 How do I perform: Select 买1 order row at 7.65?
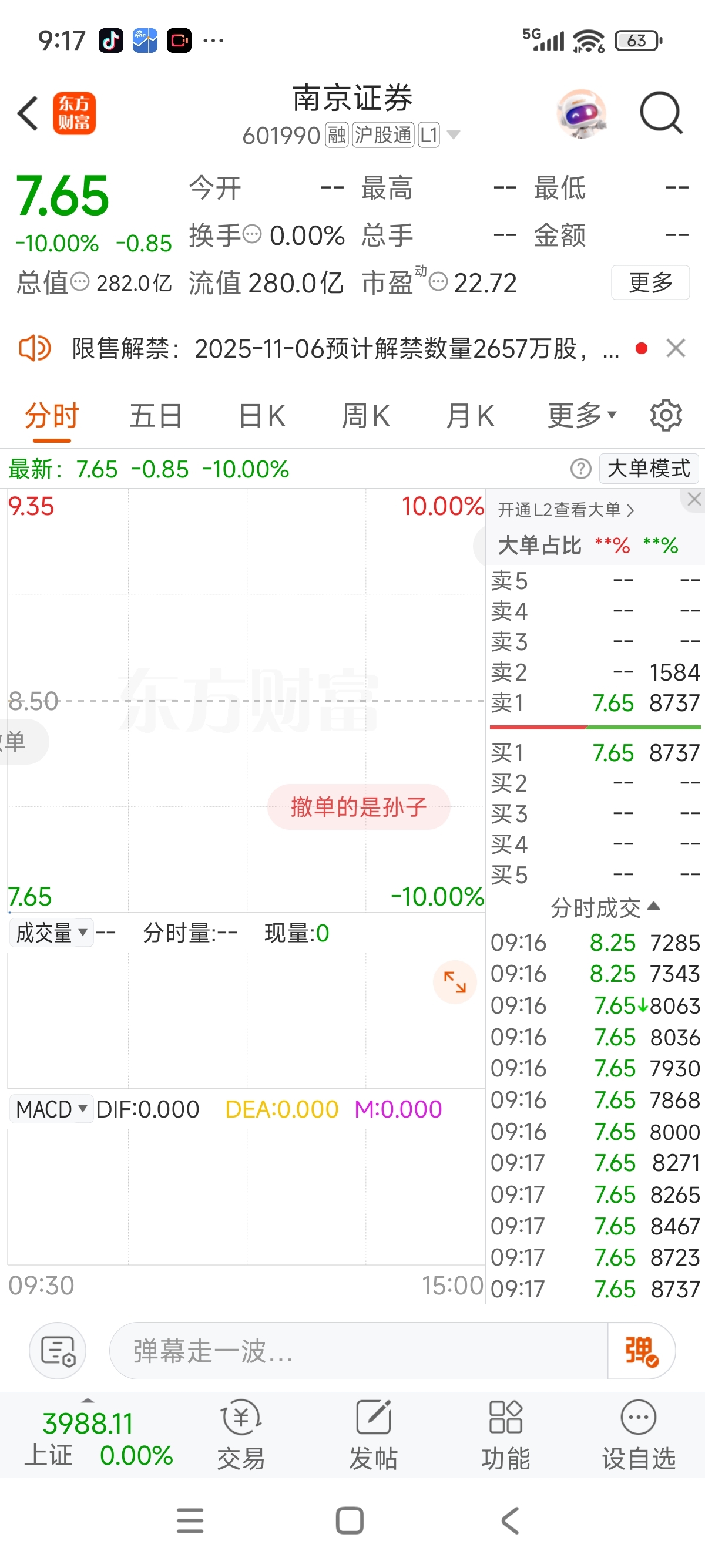coord(595,753)
